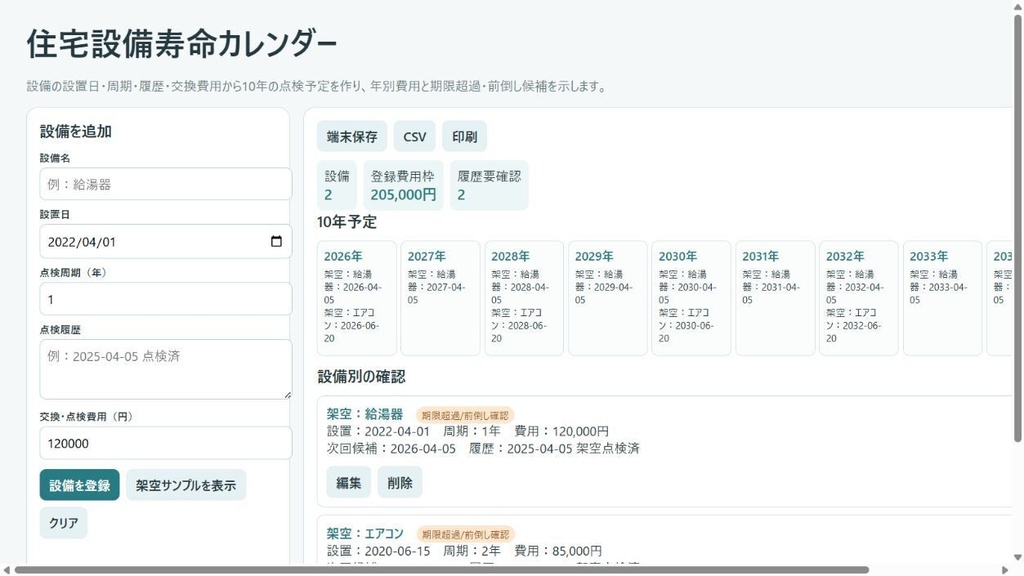The height and width of the screenshot is (576, 1024).
Task: Click the 期限超過/前倒し確認 badge on 給湯器
Action: coord(465,415)
